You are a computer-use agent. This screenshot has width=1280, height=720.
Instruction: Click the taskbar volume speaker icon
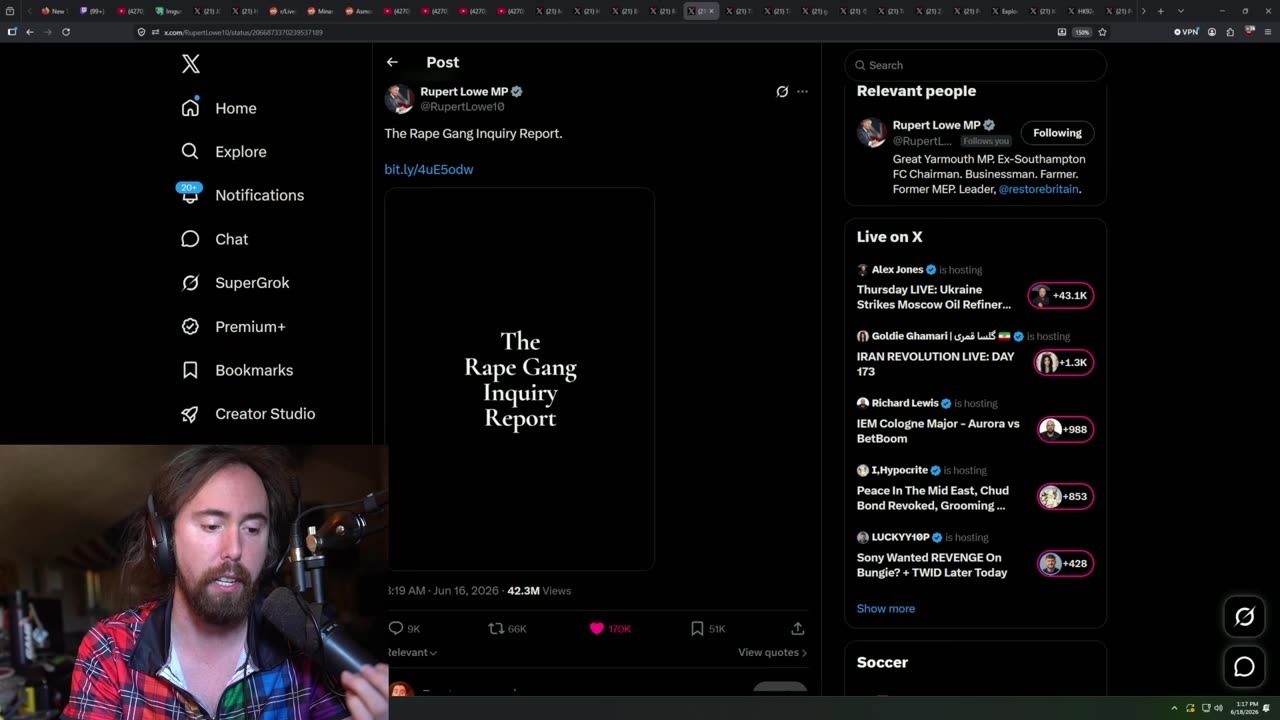1218,708
